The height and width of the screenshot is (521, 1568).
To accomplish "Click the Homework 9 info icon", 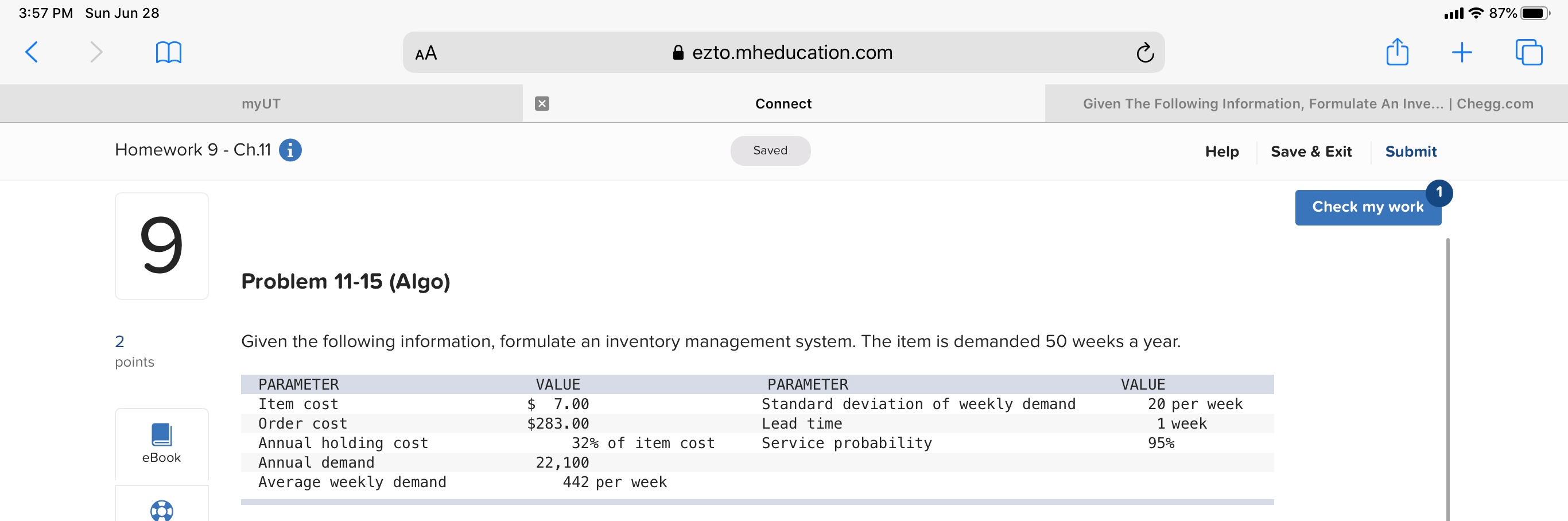I will [290, 150].
